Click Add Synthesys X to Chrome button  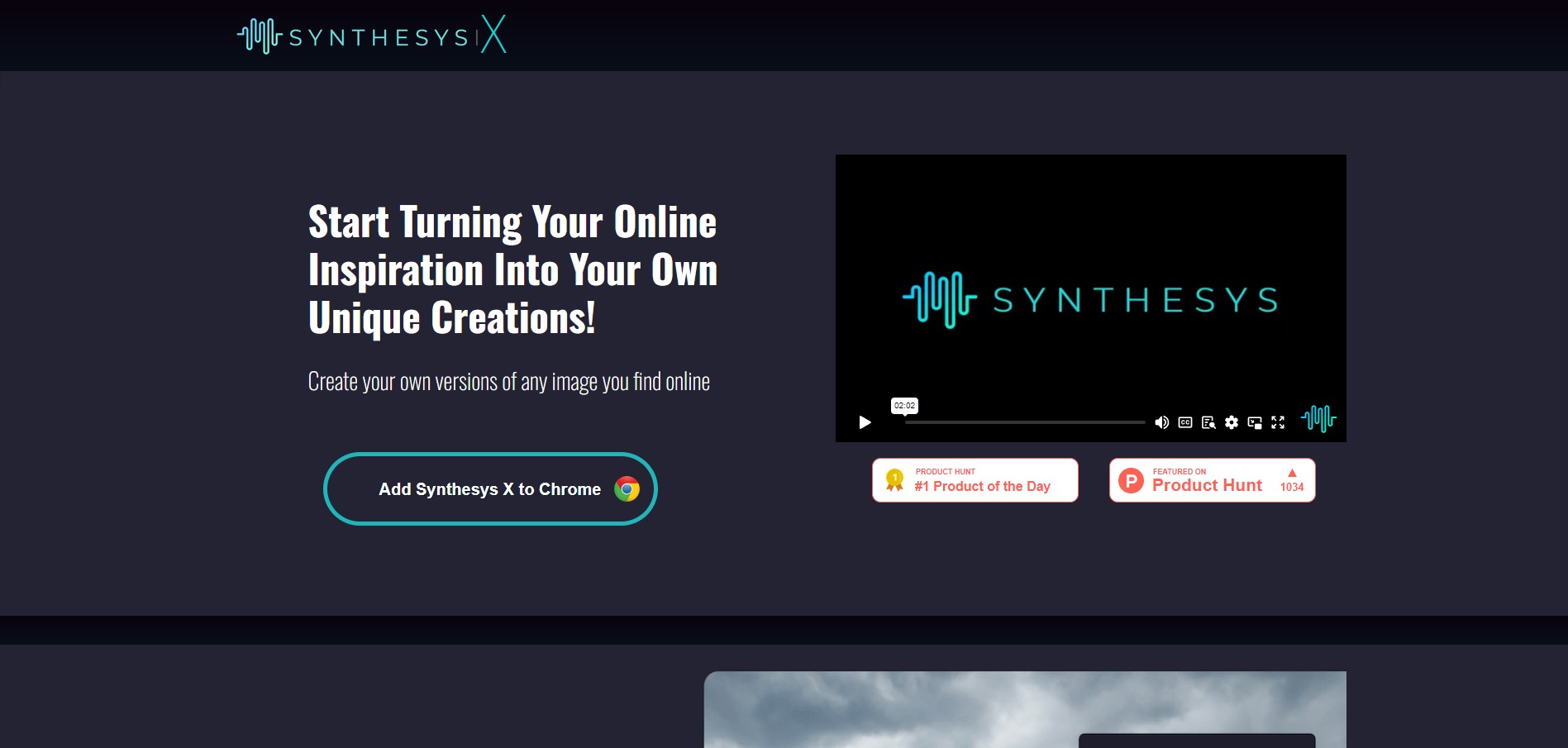point(490,488)
